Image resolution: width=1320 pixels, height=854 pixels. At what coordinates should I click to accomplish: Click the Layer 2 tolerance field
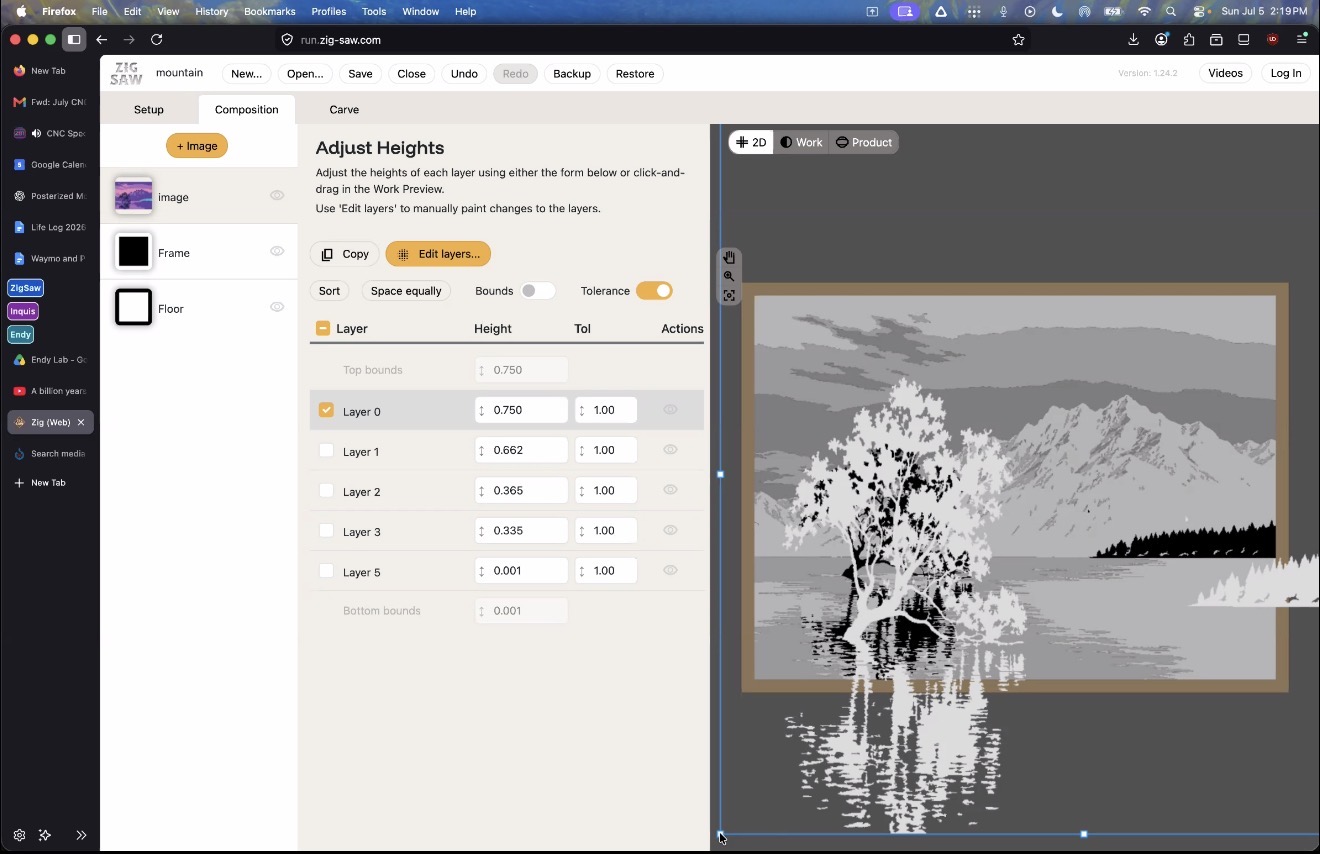(x=606, y=491)
